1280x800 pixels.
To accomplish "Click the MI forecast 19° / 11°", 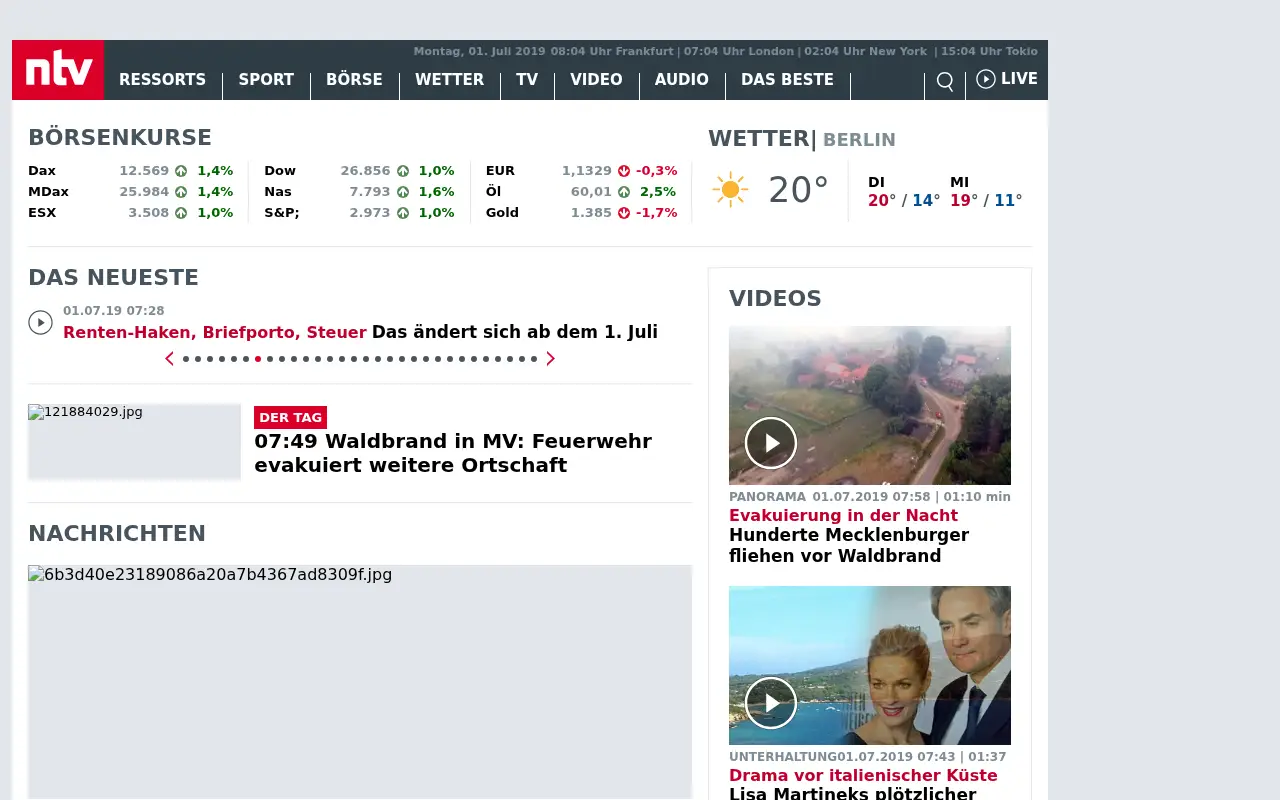I will [986, 200].
